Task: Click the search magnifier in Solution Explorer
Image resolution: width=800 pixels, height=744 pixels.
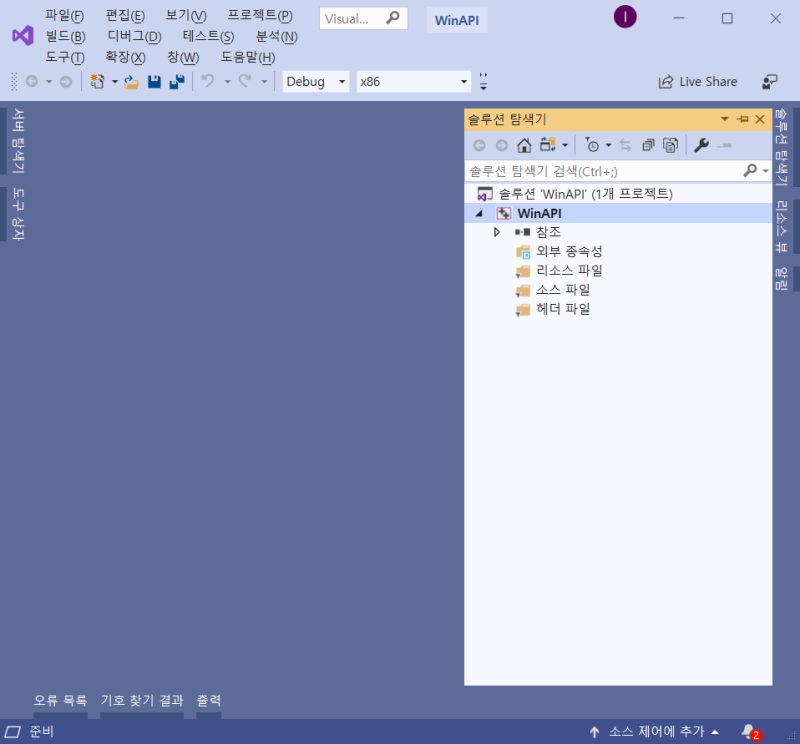Action: pyautogui.click(x=750, y=170)
